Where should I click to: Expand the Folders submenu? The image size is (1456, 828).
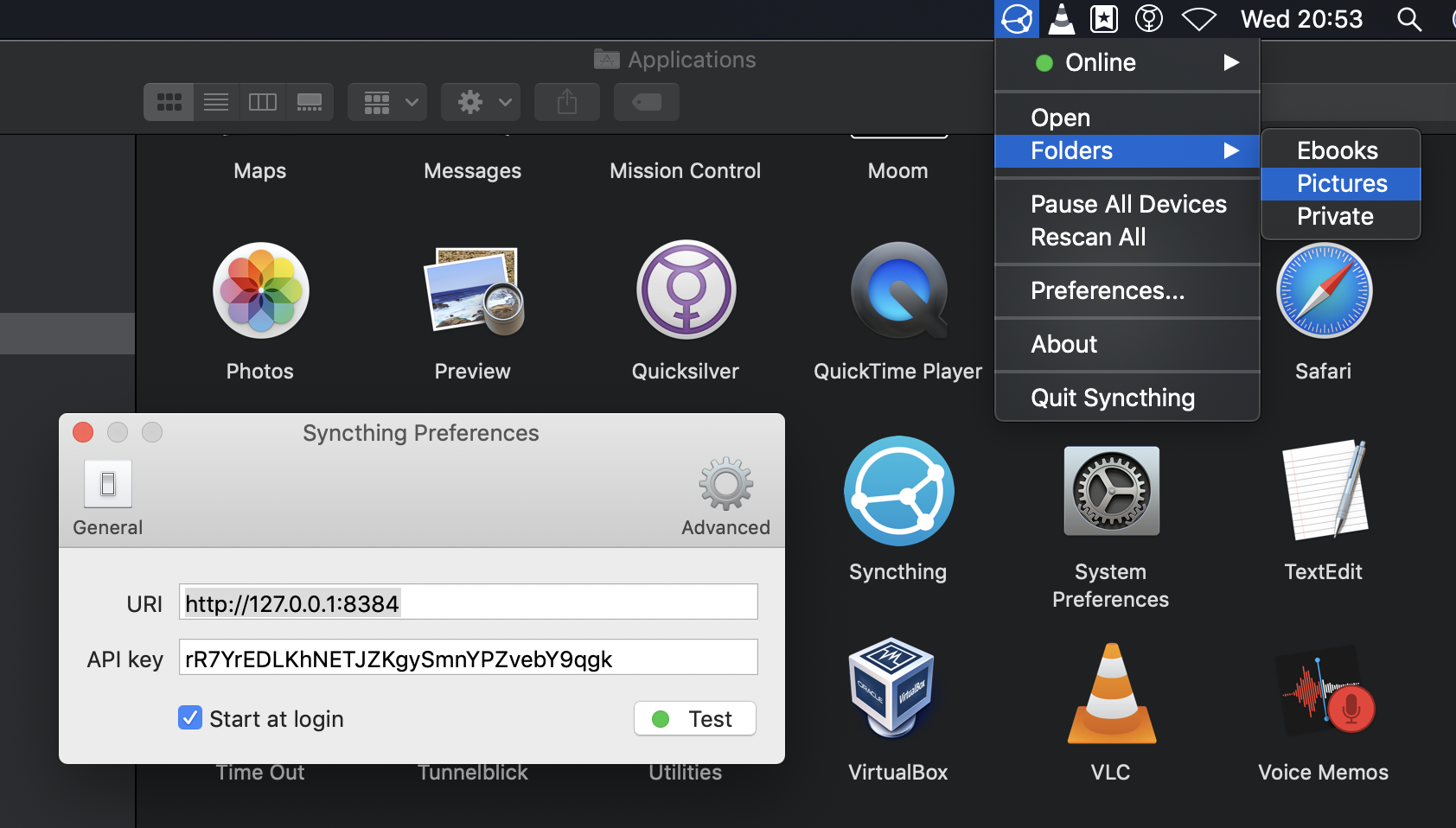(x=1070, y=150)
